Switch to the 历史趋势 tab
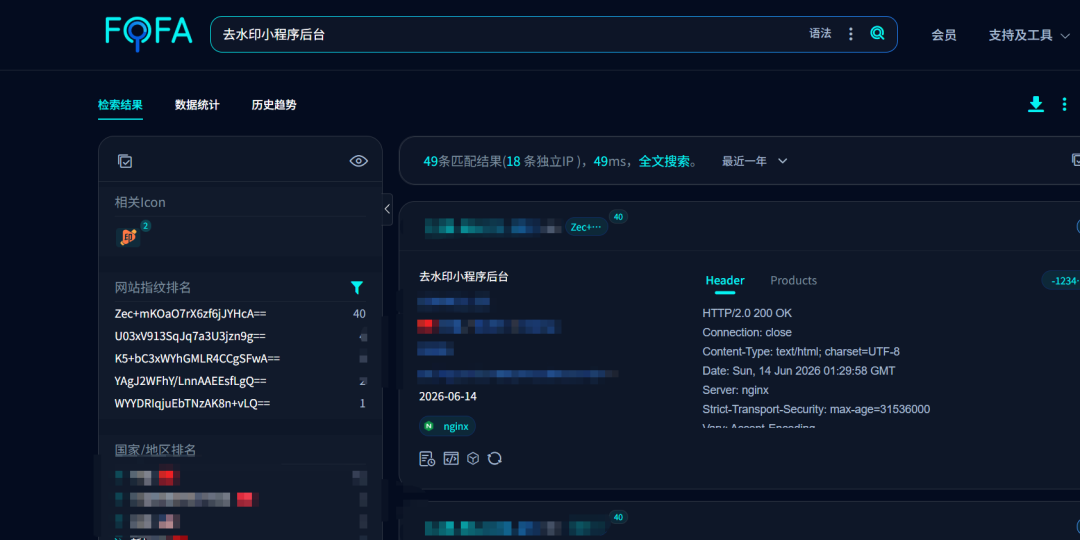1080x540 pixels. click(274, 105)
